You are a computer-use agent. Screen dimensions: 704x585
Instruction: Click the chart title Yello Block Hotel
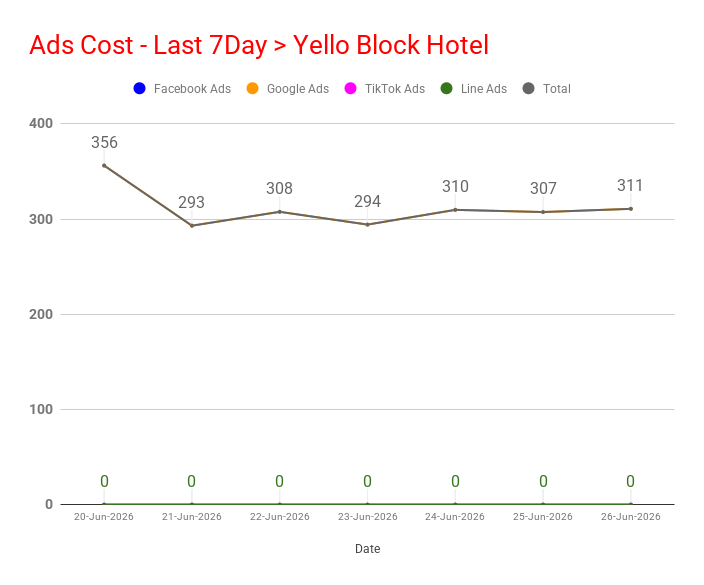259,45
